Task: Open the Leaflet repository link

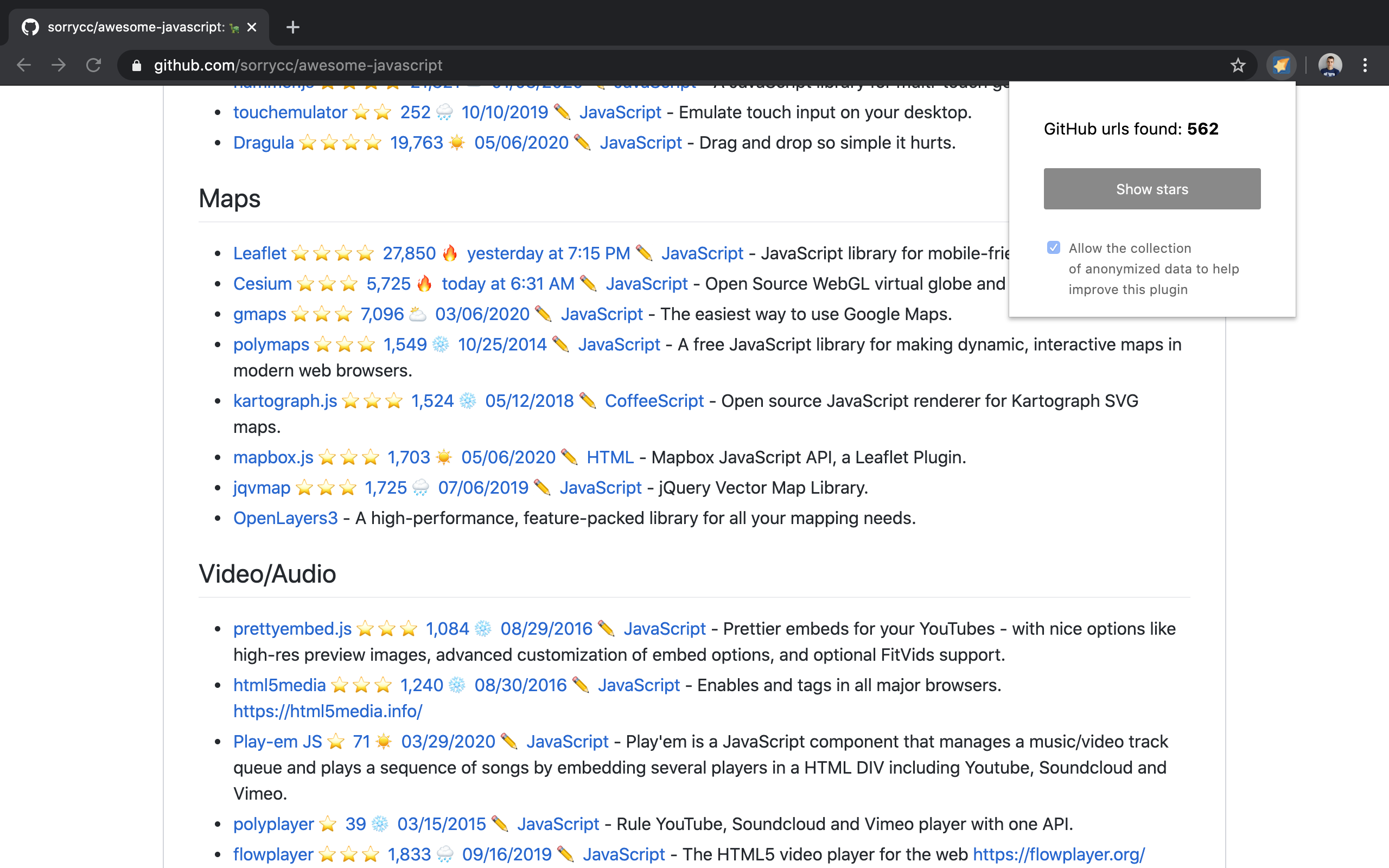Action: (x=259, y=253)
